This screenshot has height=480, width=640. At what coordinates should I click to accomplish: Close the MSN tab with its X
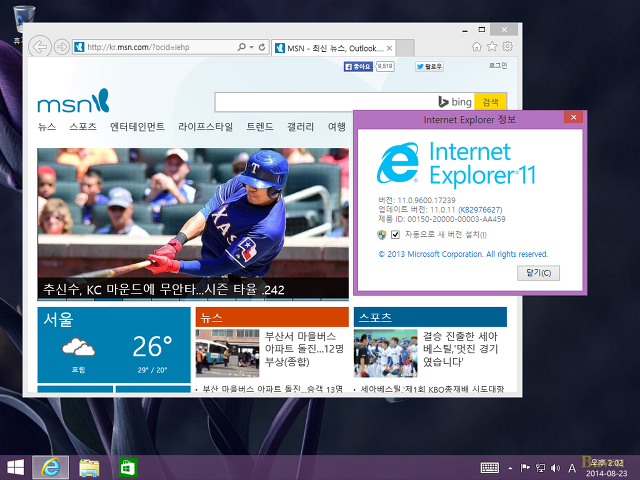(x=389, y=48)
